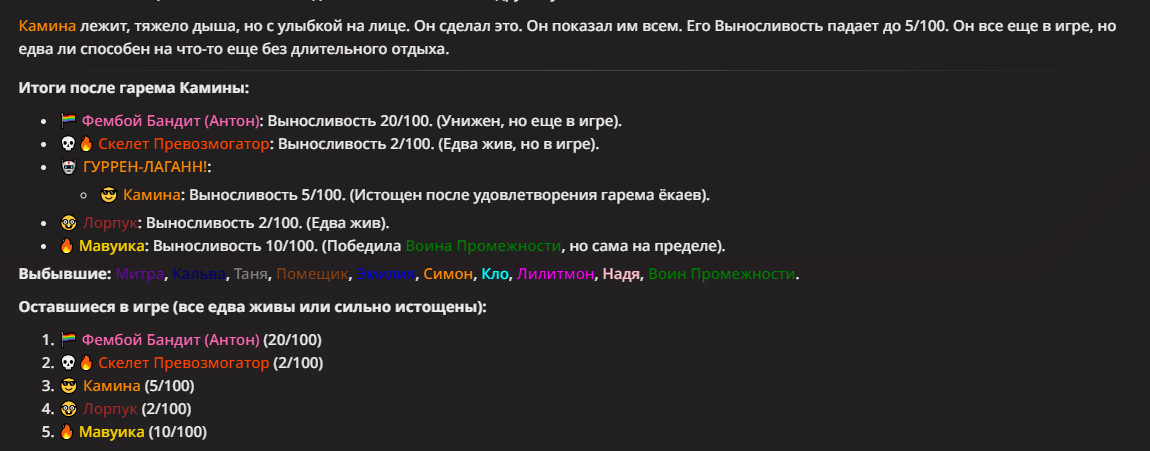Click 'Камина' in numbered item 3
This screenshot has height=451, width=1150.
[111, 386]
